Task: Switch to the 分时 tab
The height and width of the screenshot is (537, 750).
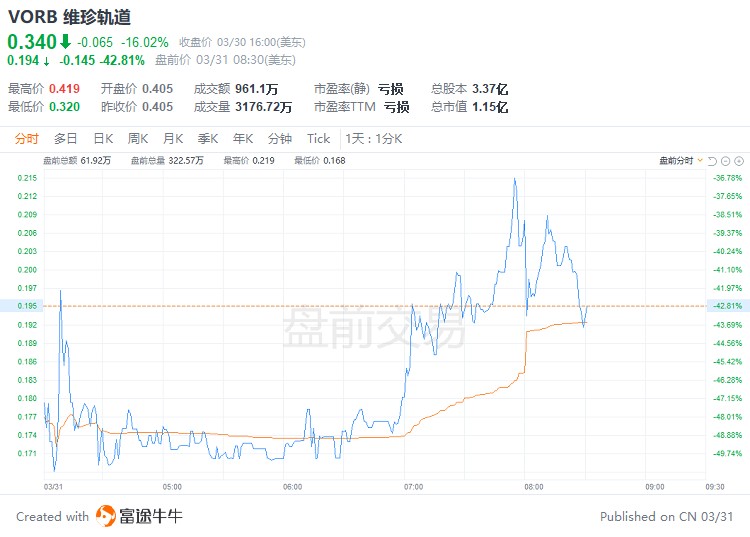Action: pos(27,139)
